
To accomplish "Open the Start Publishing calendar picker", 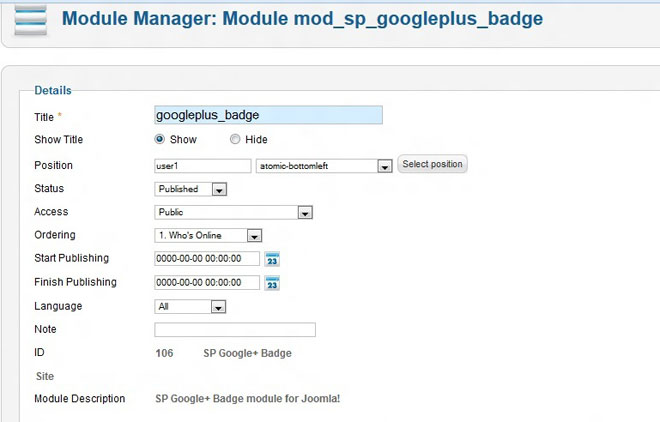I will coord(272,259).
